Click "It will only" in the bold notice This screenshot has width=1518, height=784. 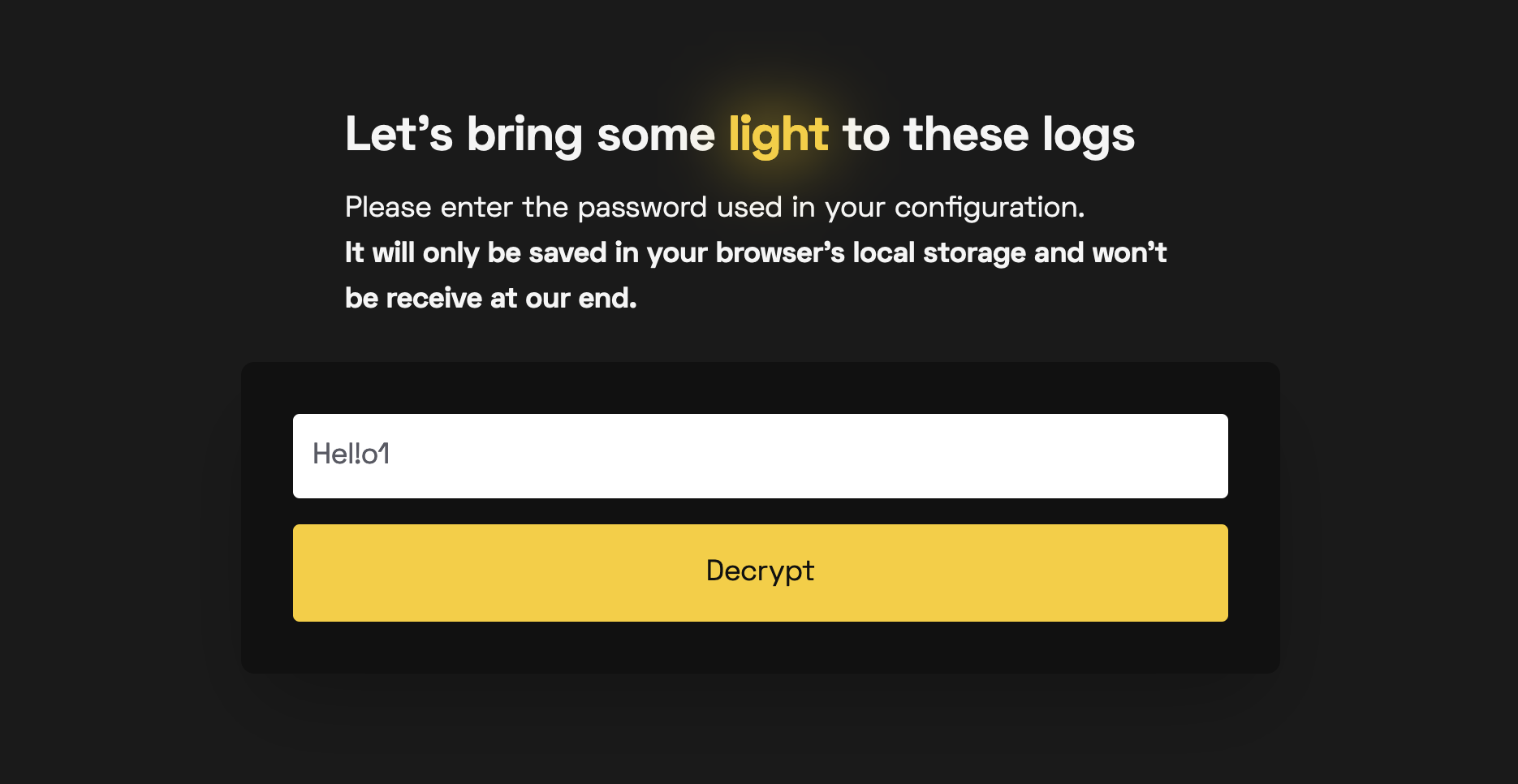(412, 253)
